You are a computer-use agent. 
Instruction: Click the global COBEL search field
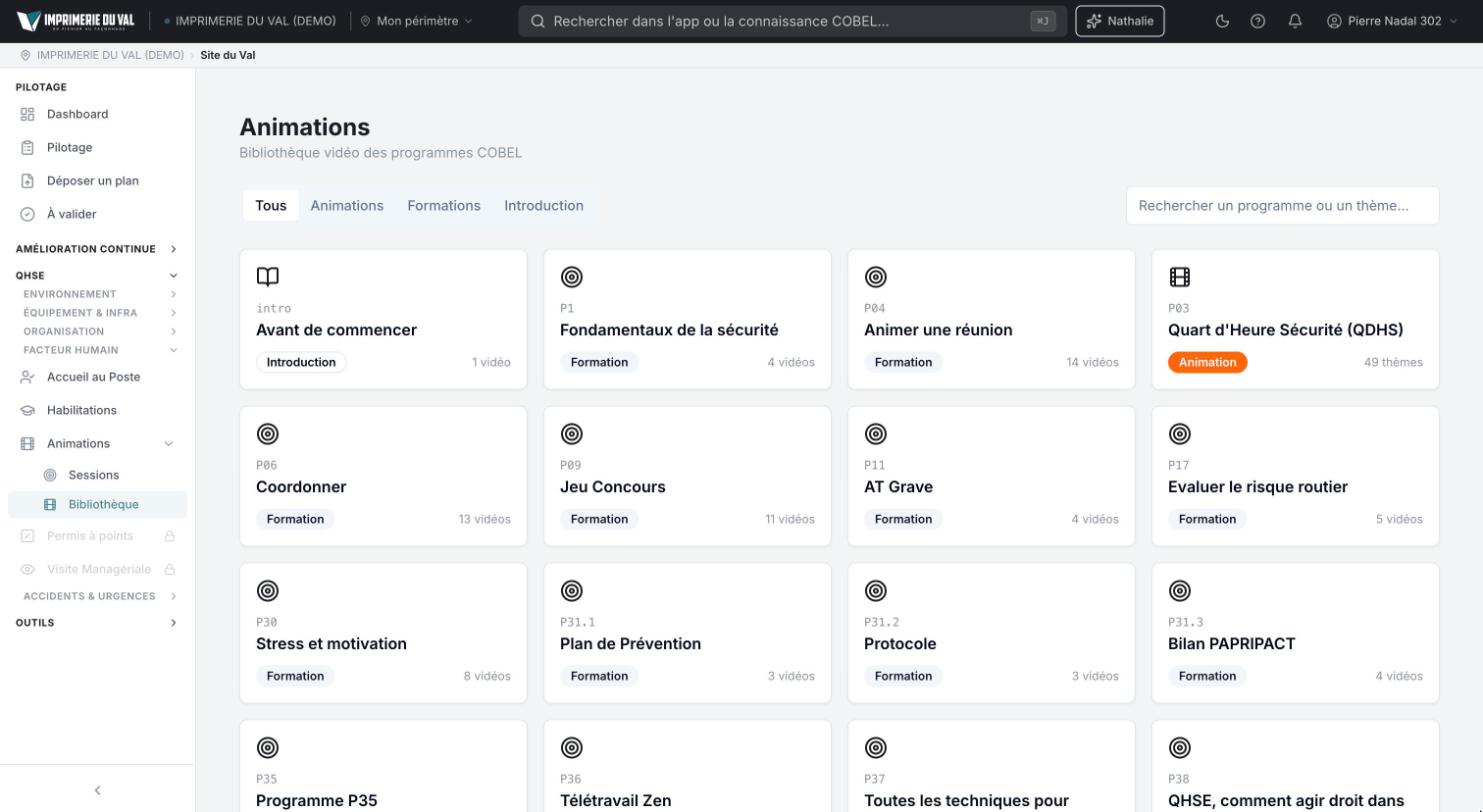[792, 21]
